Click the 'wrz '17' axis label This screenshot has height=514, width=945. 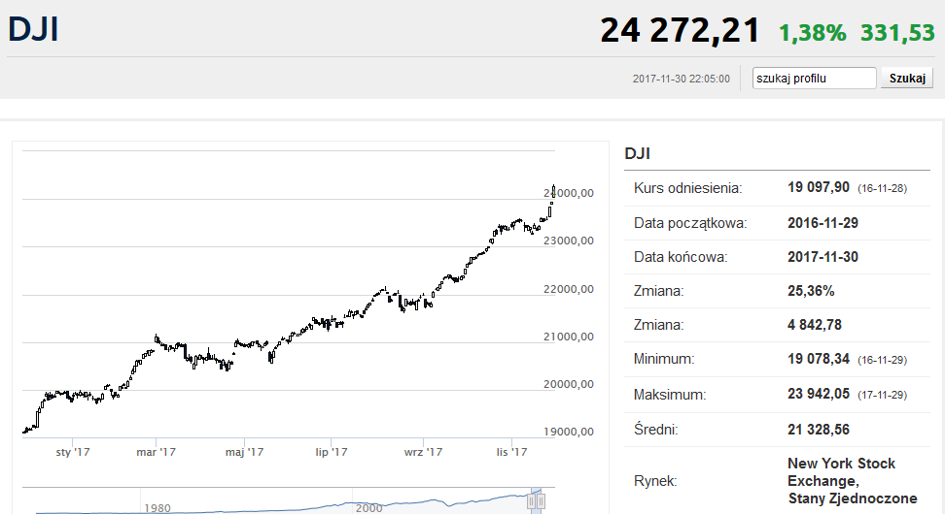click(x=423, y=452)
